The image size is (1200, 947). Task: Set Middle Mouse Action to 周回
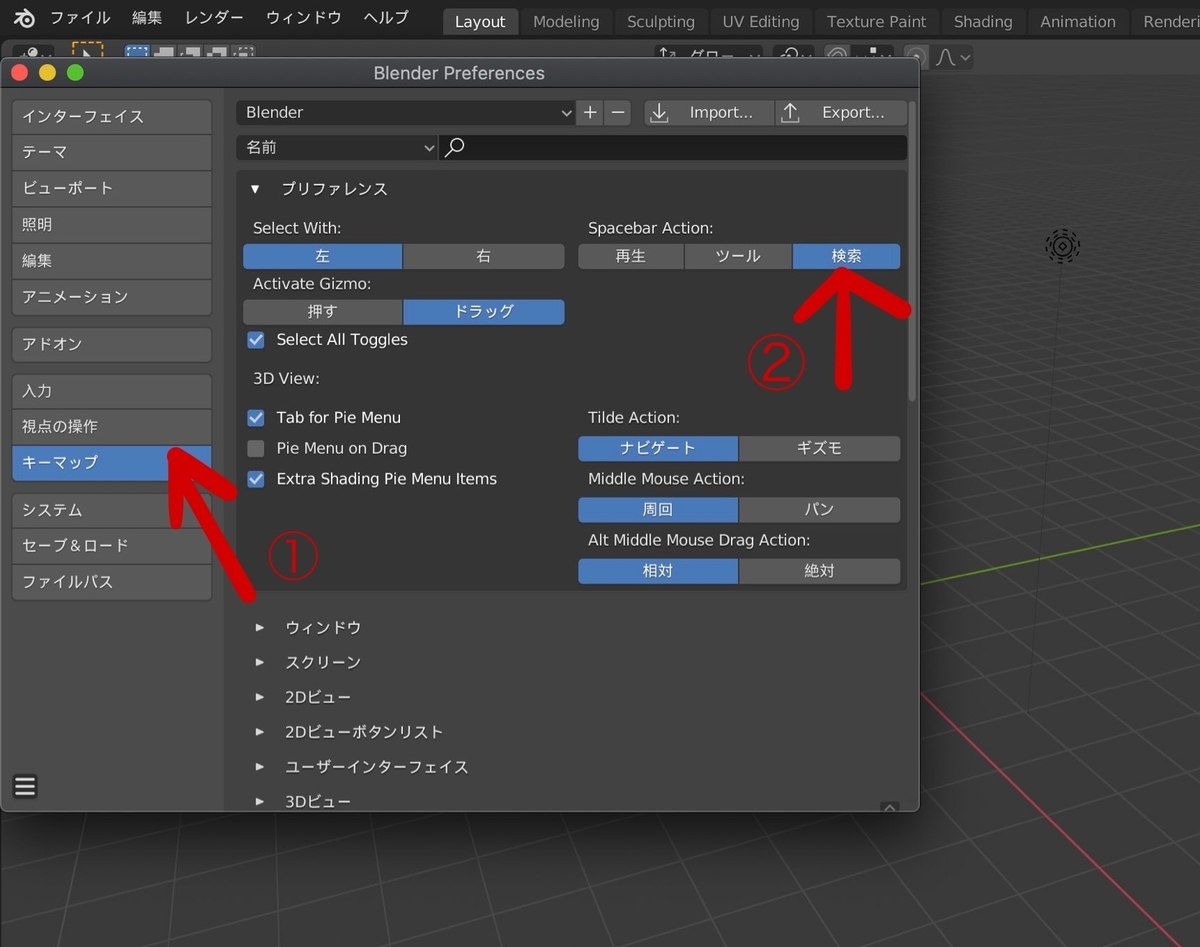point(658,509)
